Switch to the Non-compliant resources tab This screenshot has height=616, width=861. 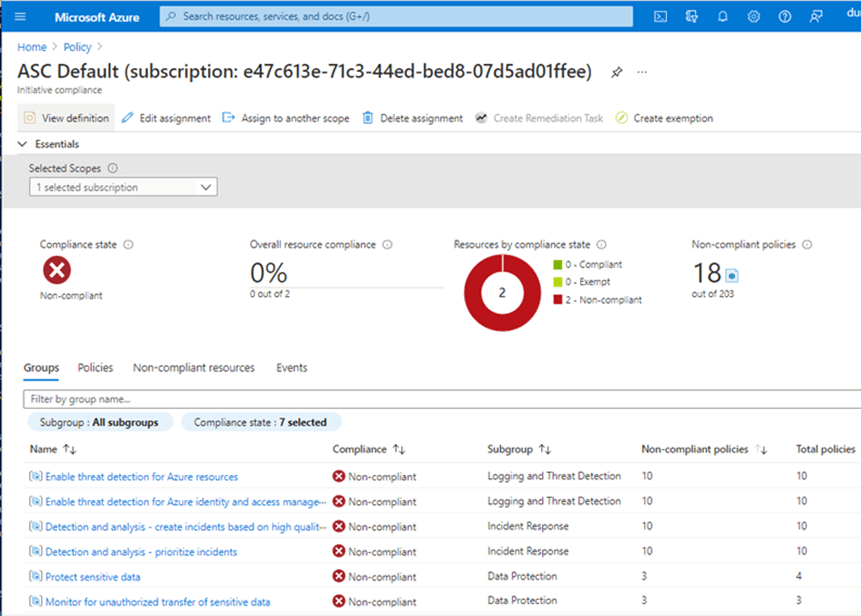tap(193, 368)
